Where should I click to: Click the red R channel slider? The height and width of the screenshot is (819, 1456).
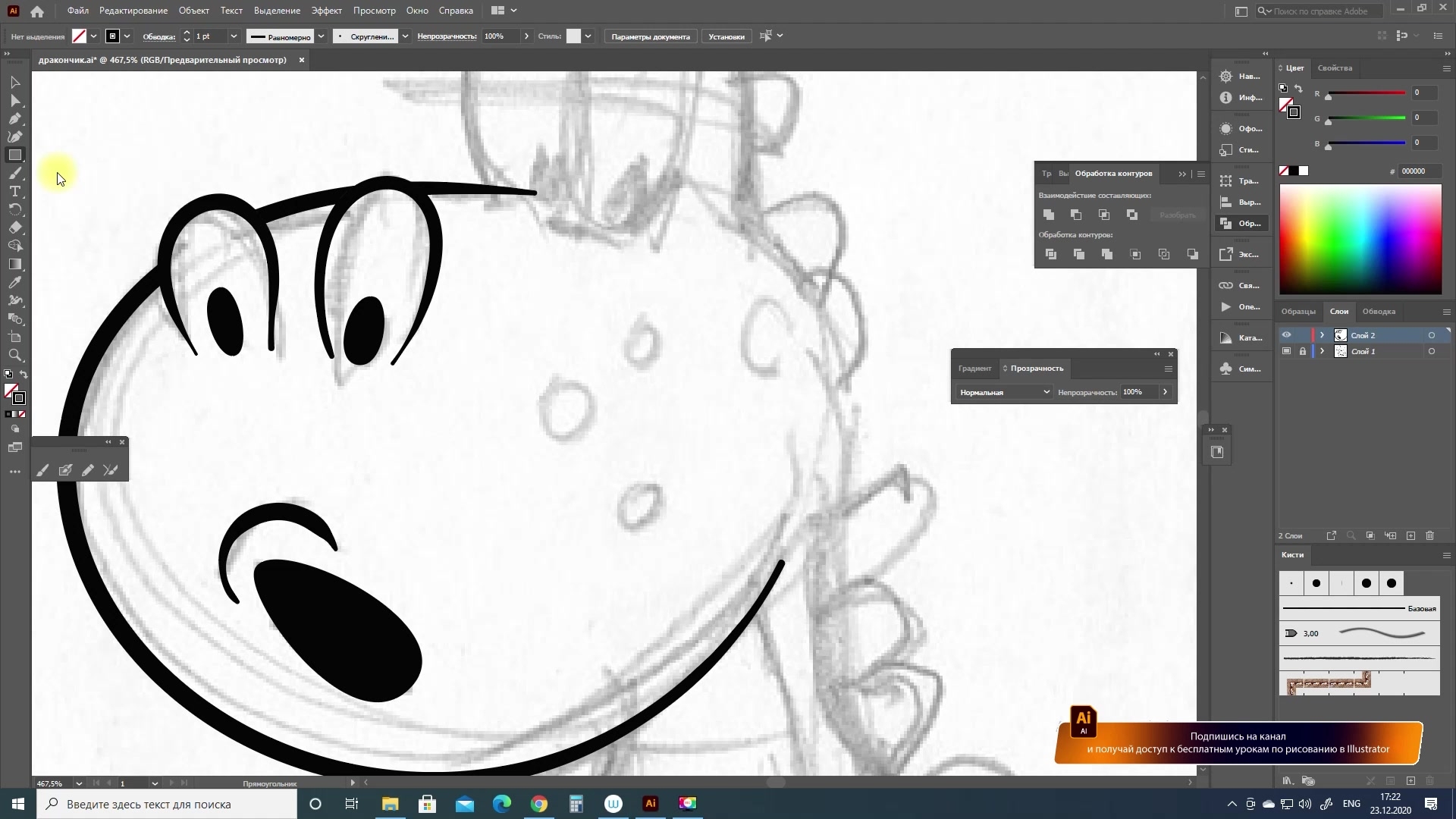pos(1367,93)
